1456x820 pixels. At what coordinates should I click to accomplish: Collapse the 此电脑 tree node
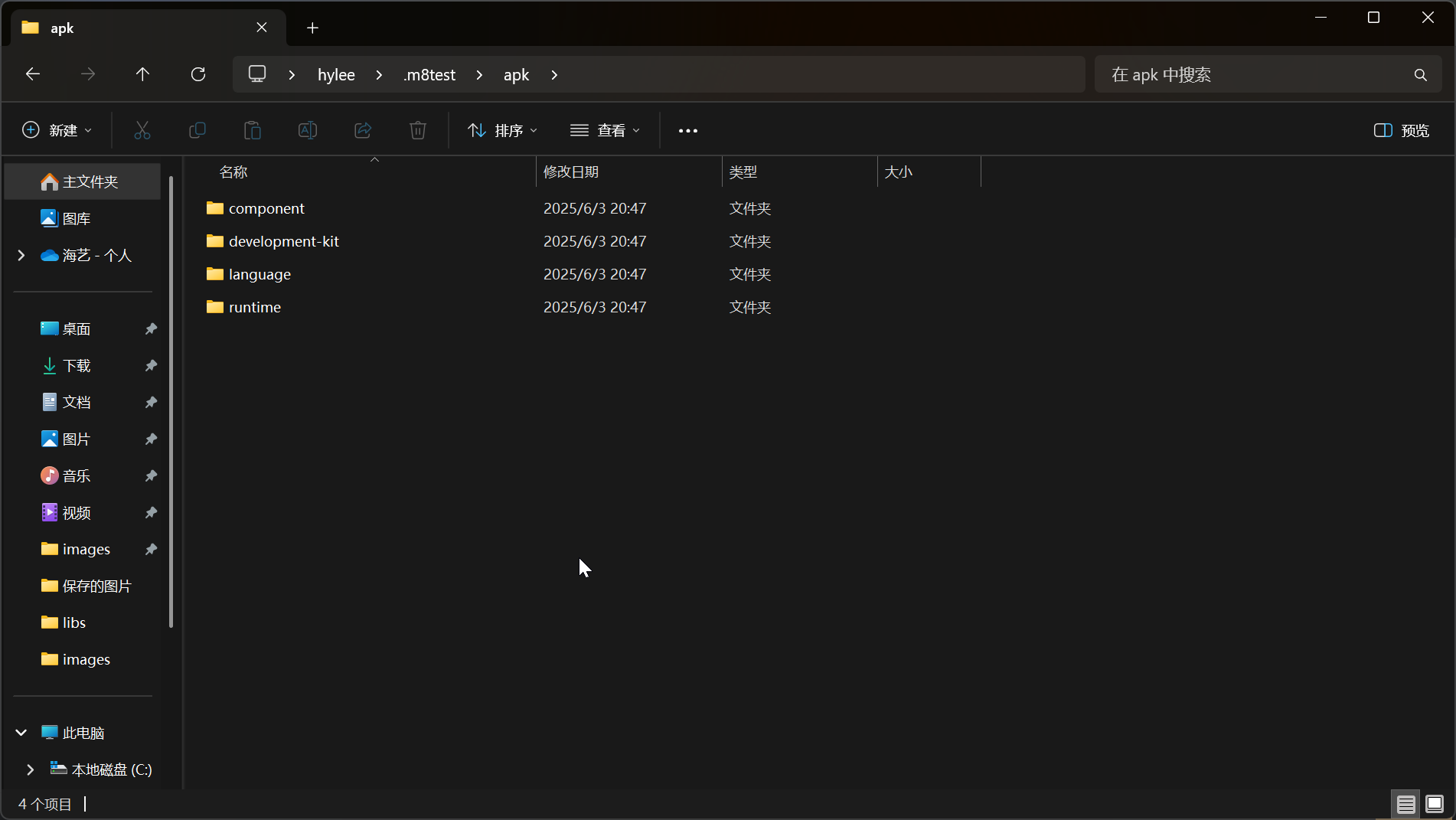coord(21,733)
